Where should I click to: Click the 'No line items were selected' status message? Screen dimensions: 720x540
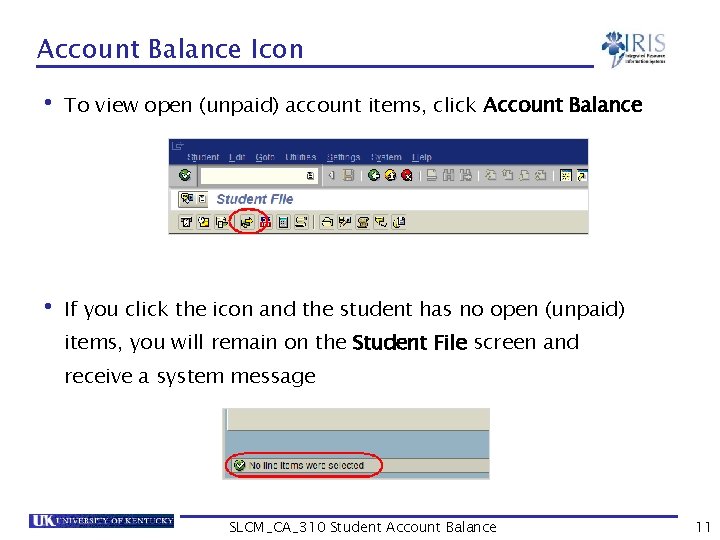click(306, 466)
